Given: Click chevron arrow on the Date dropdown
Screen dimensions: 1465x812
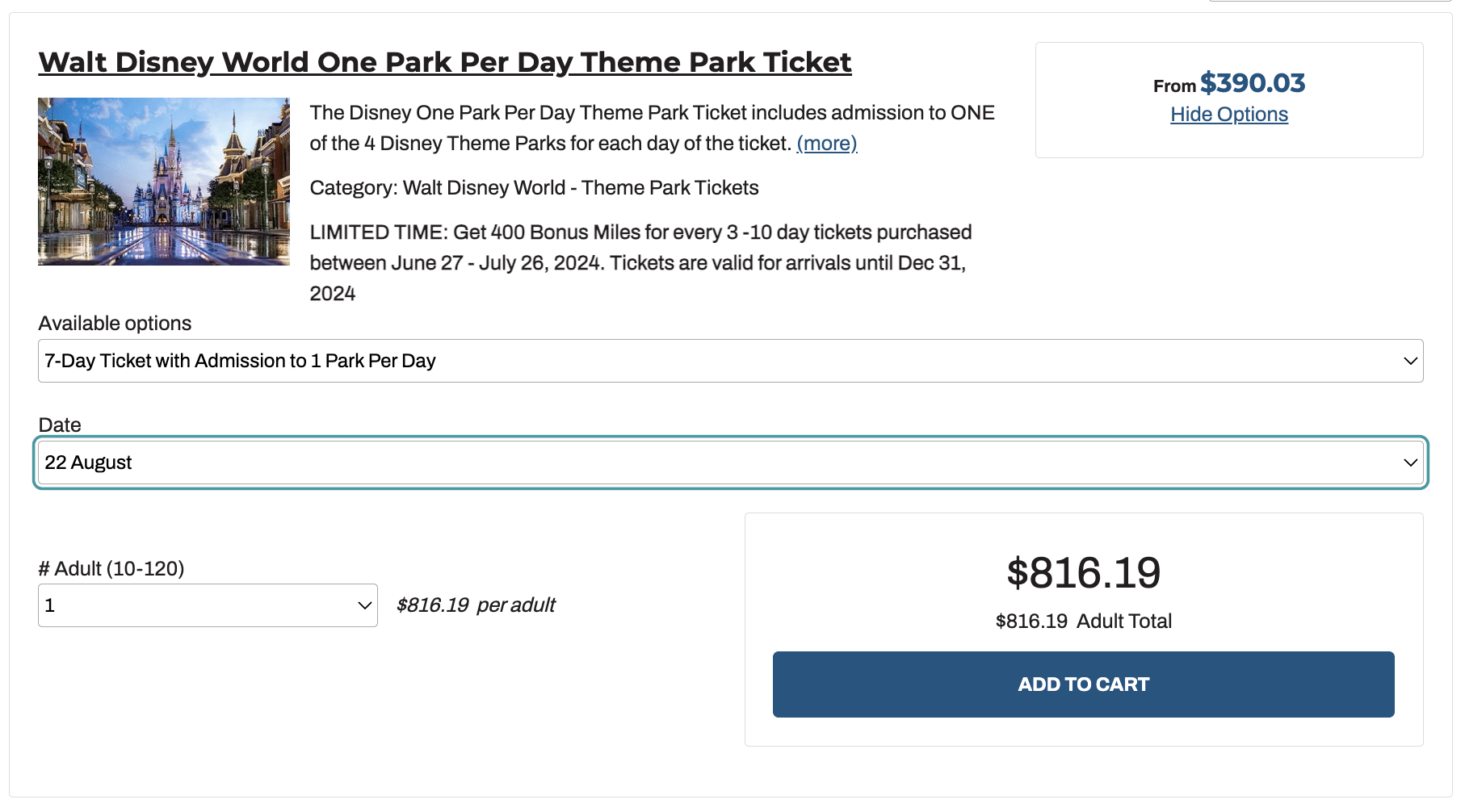Looking at the screenshot, I should 1410,463.
